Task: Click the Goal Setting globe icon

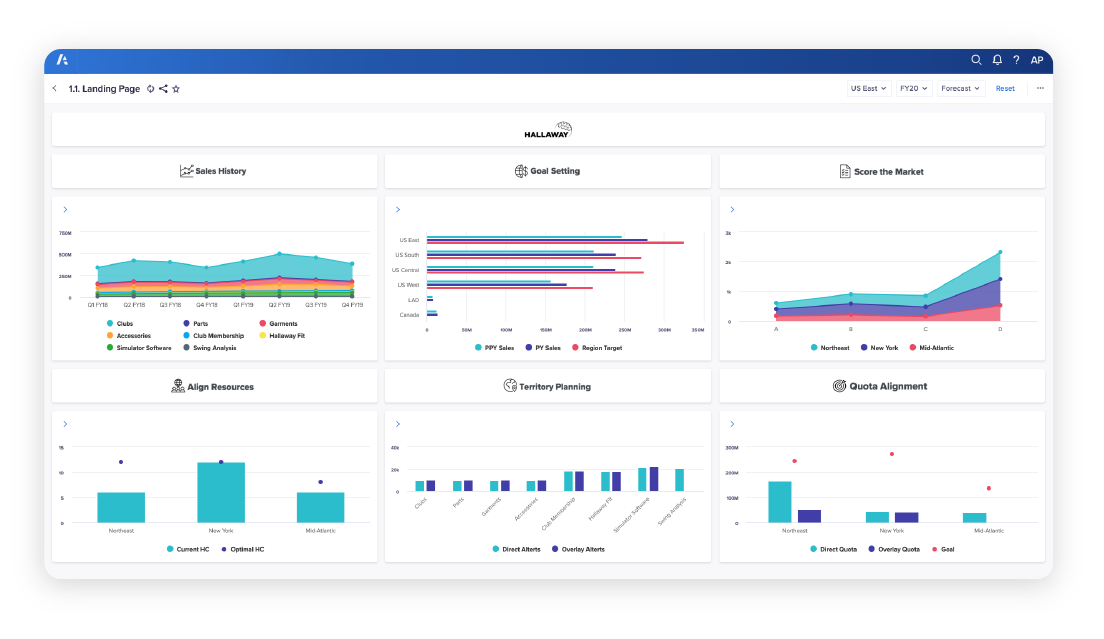Action: click(521, 171)
